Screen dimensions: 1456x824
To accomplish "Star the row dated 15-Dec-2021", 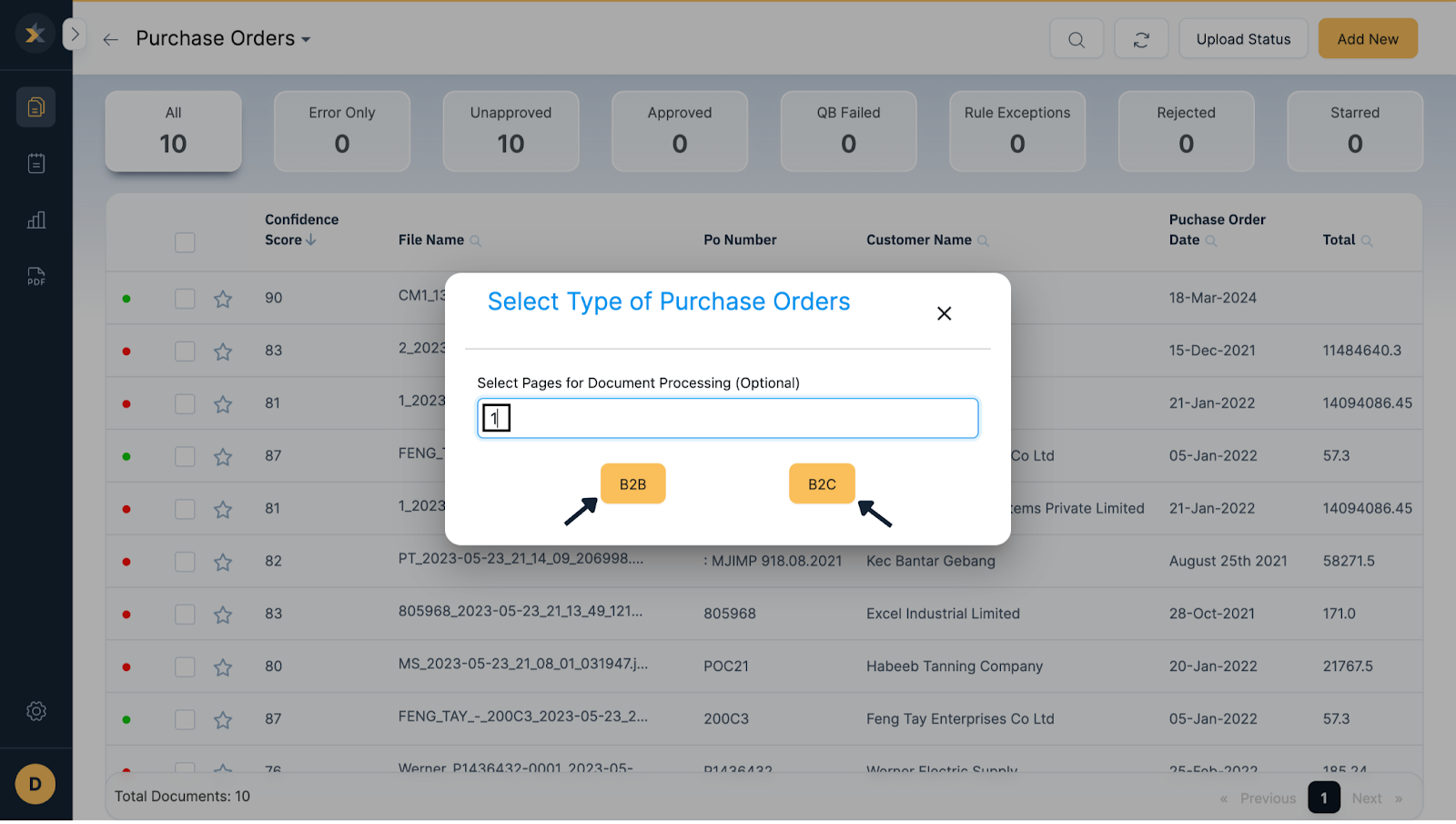I will tap(223, 351).
